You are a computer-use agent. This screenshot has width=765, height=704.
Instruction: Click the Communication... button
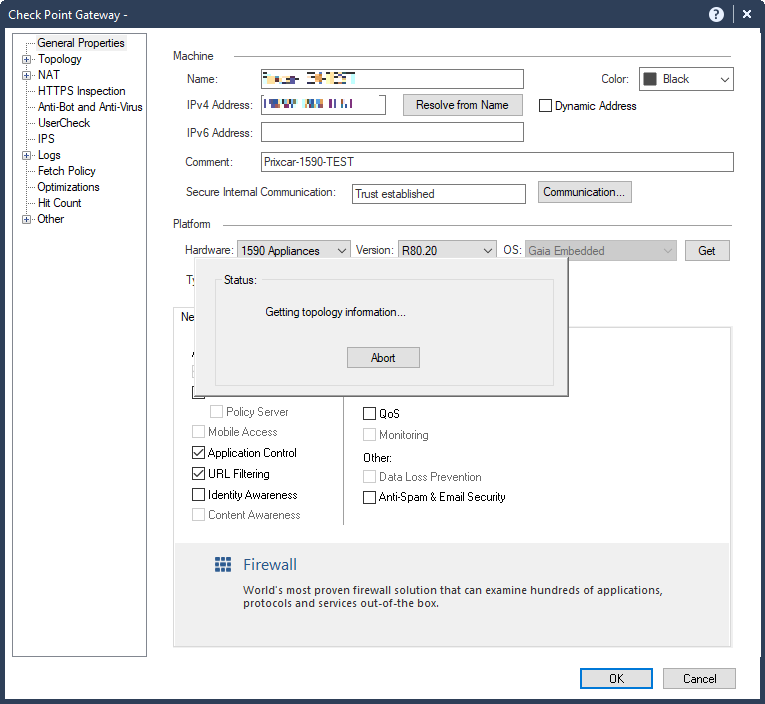[x=585, y=192]
